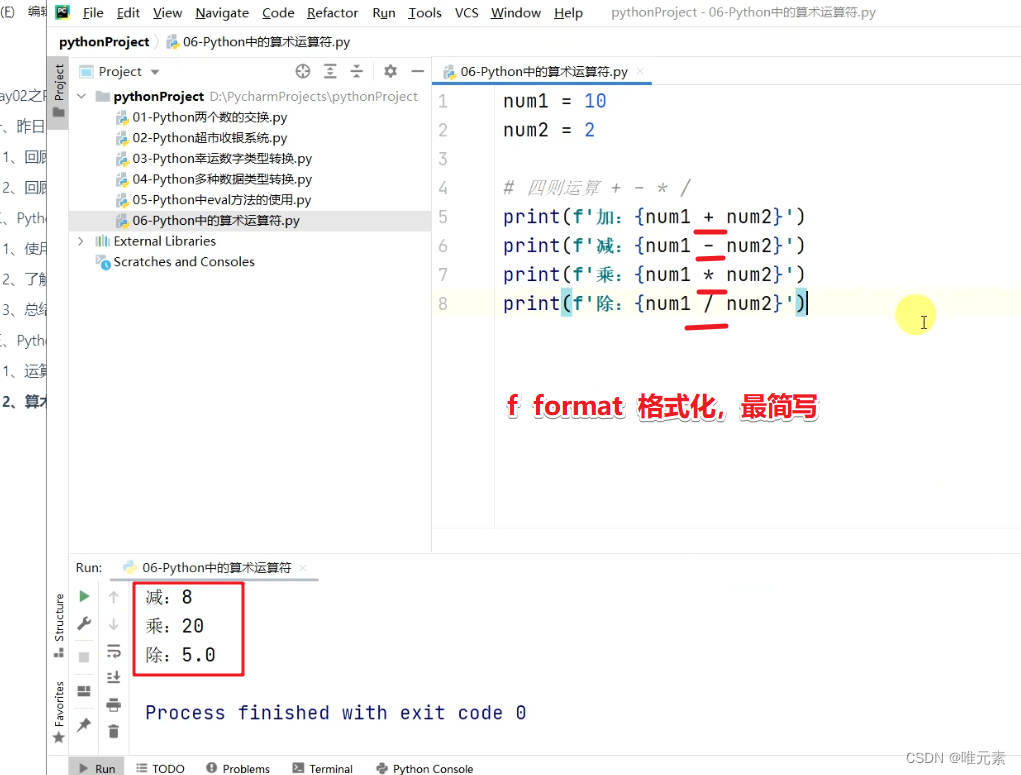Click the Collapse All icon in Project panel

pyautogui.click(x=357, y=71)
